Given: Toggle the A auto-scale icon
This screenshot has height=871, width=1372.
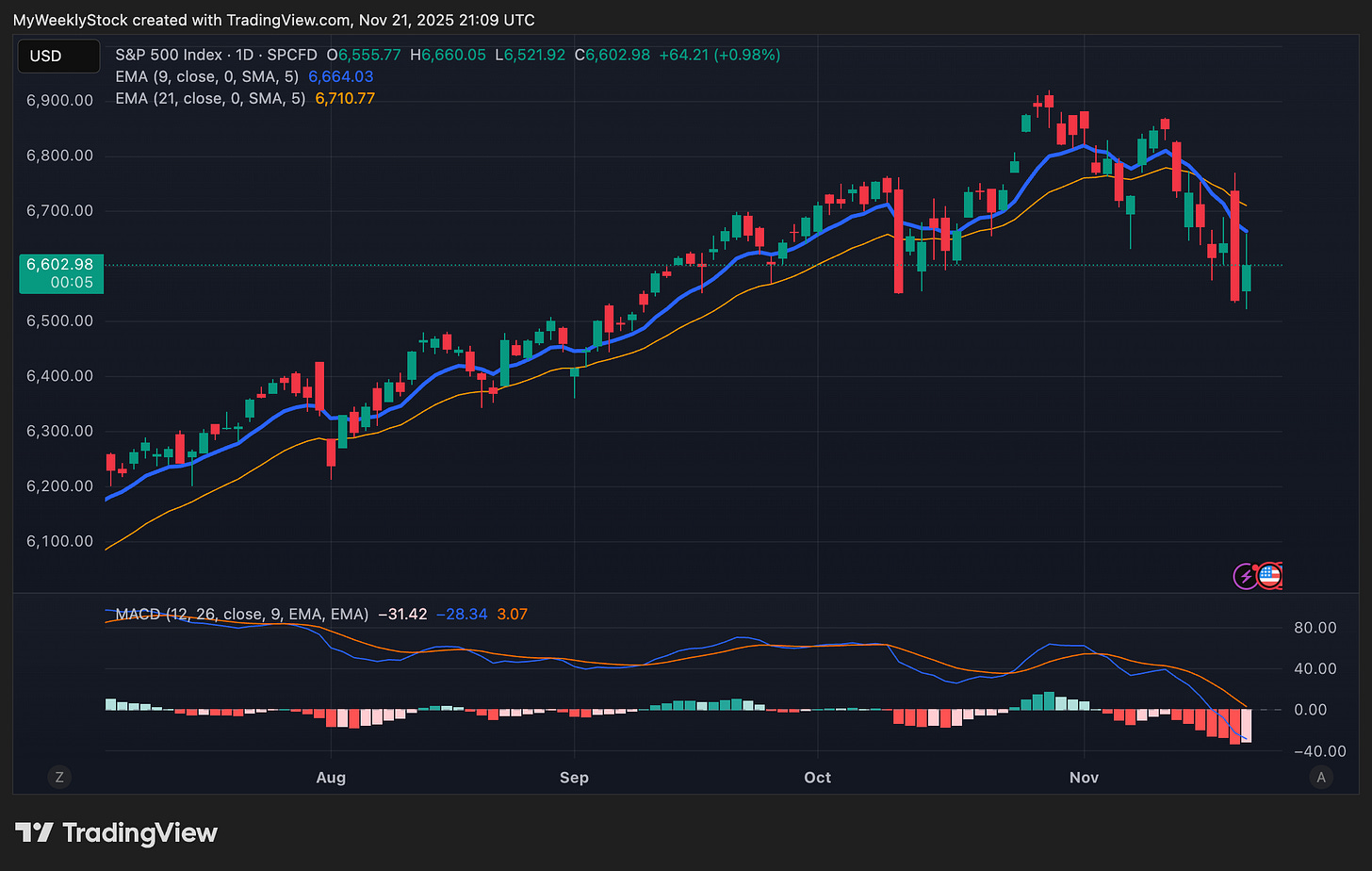Looking at the screenshot, I should click(1321, 778).
